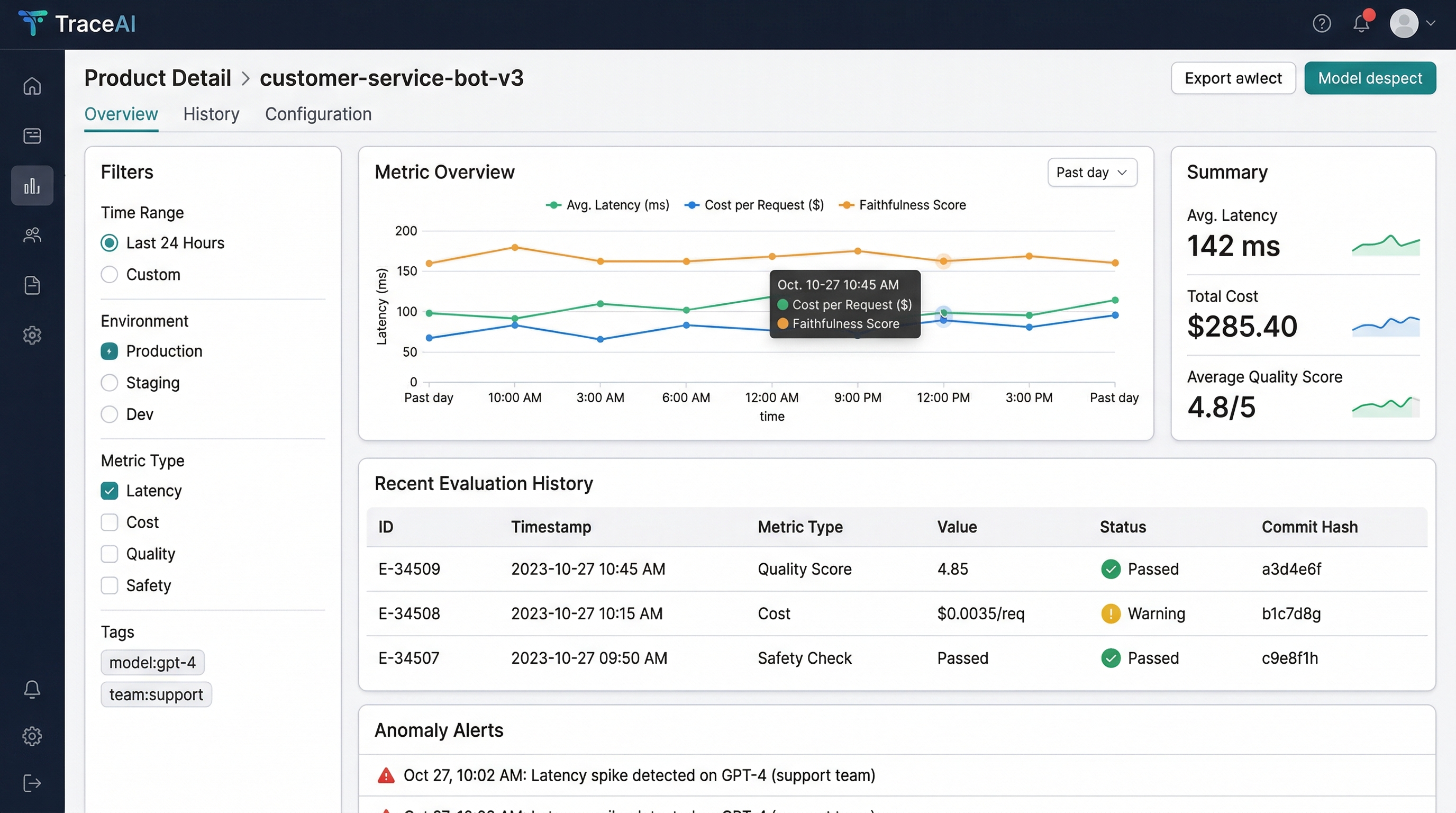Click the Model despect button

click(1370, 77)
